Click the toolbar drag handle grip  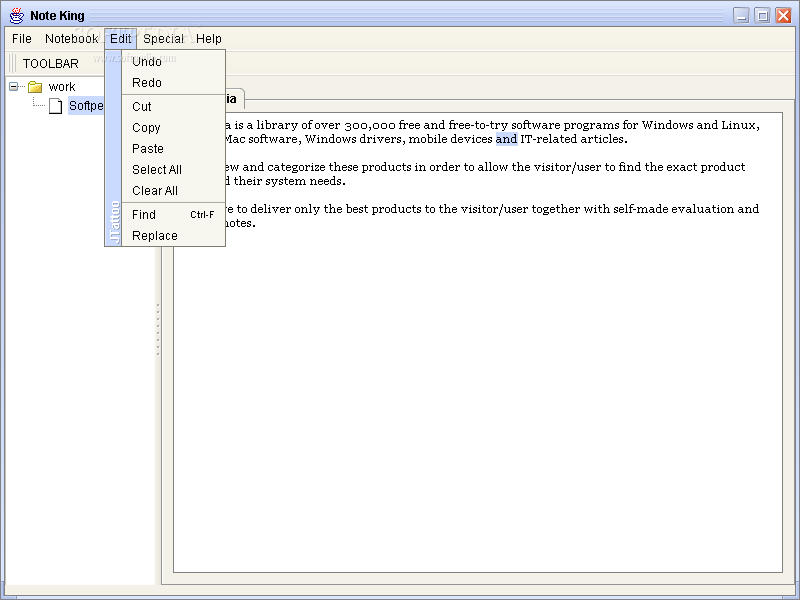(x=12, y=63)
